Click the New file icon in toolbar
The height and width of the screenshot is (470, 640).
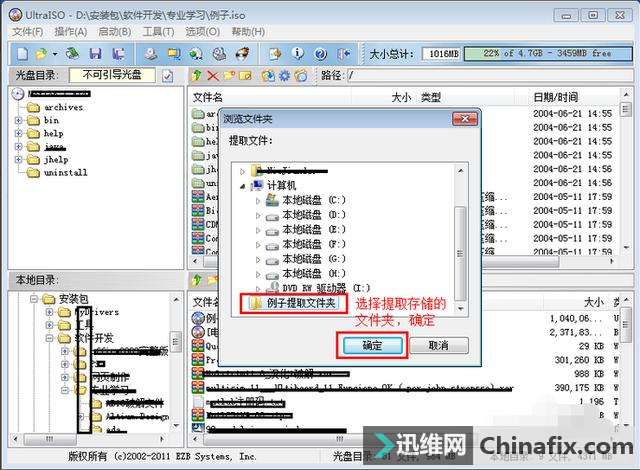coord(23,53)
